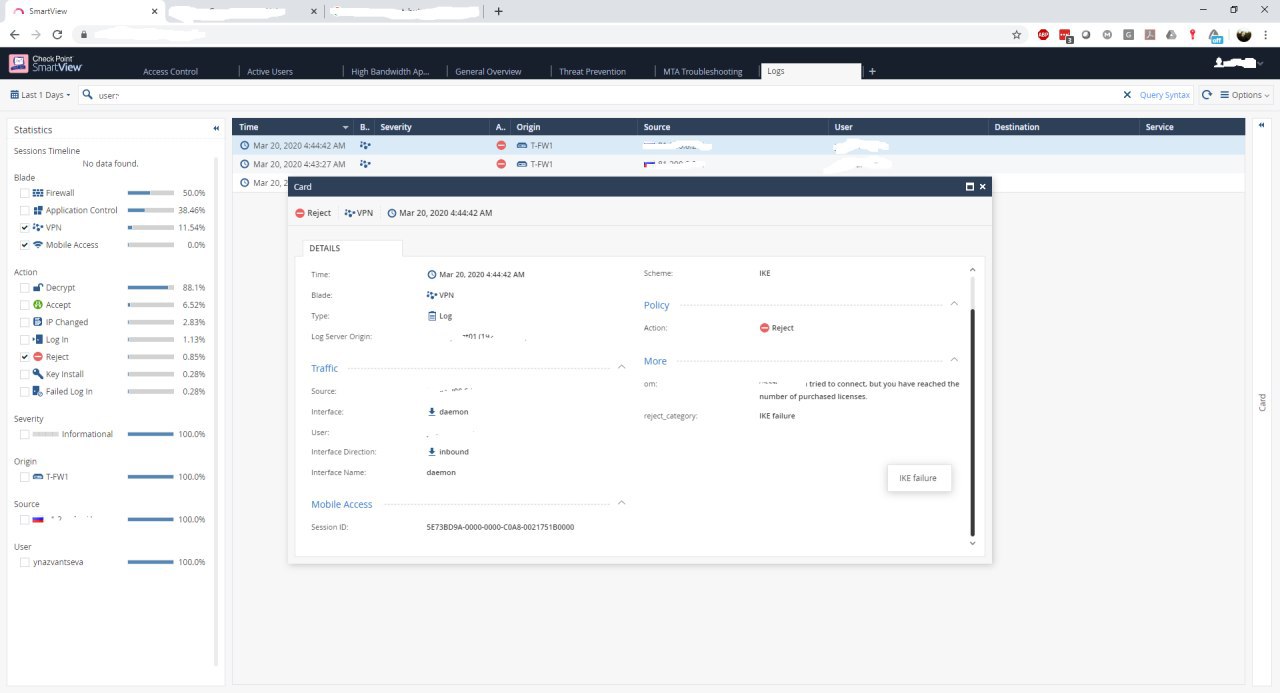The width and height of the screenshot is (1280, 693).
Task: Click the clock icon in Card header
Action: coord(392,213)
